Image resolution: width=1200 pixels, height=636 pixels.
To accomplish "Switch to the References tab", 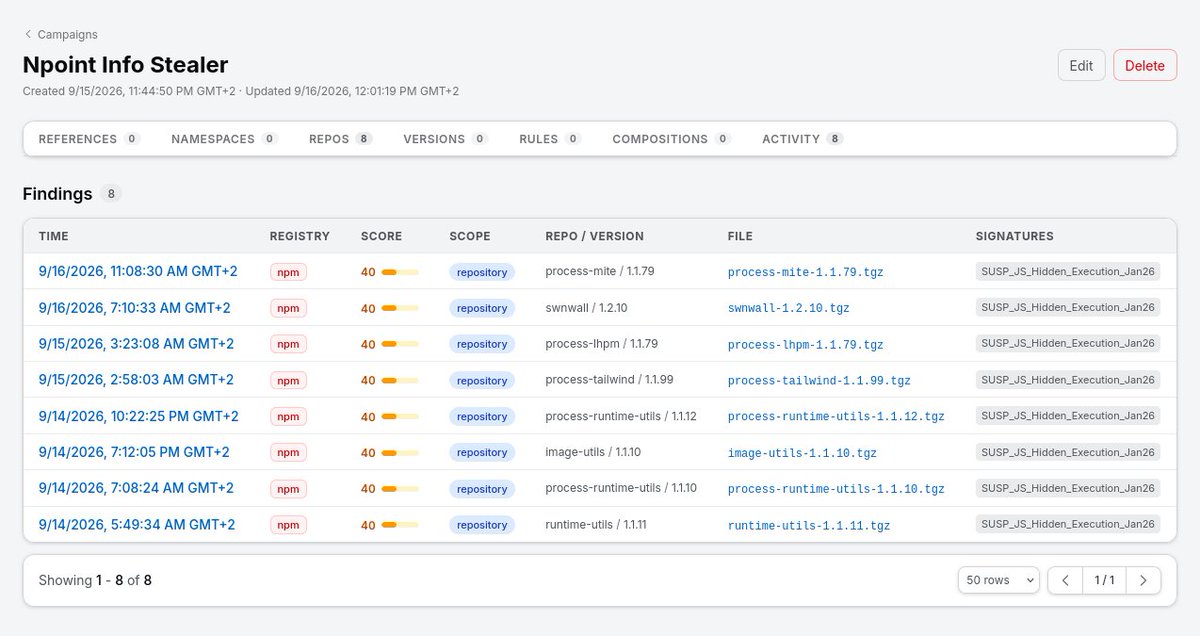I will coord(89,139).
